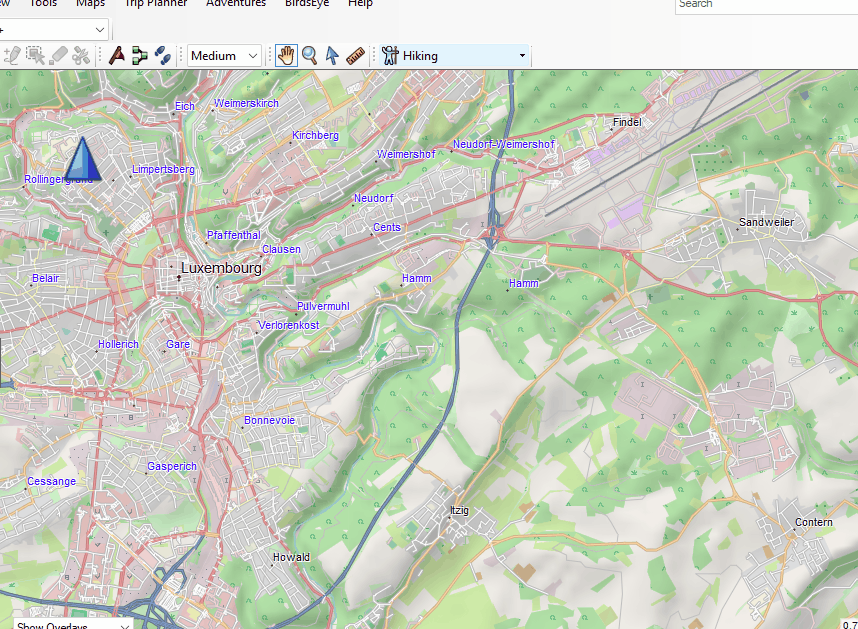Open the Adventures menu

pos(236,4)
